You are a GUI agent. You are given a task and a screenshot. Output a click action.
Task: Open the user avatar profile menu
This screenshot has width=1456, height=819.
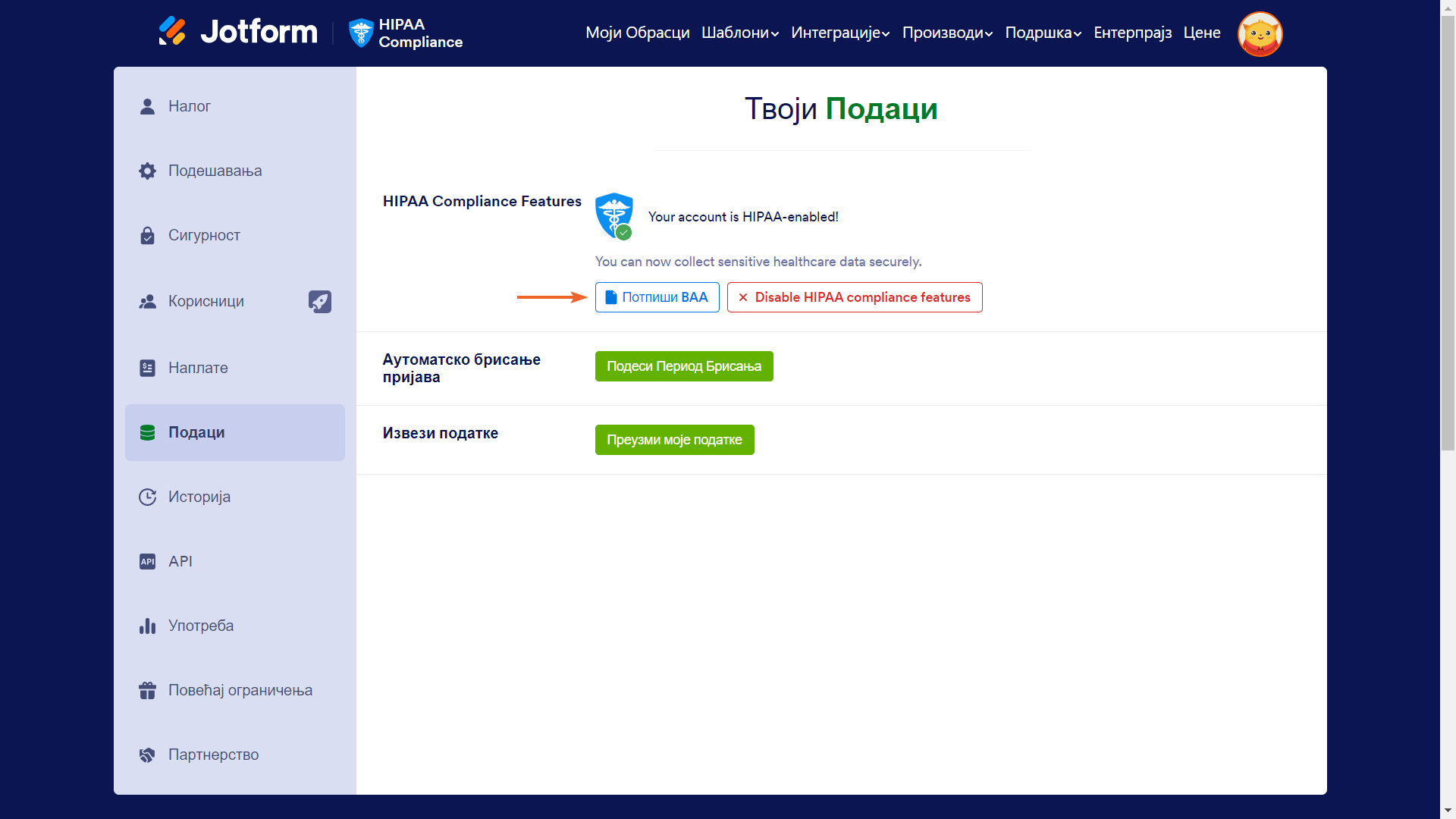tap(1260, 33)
